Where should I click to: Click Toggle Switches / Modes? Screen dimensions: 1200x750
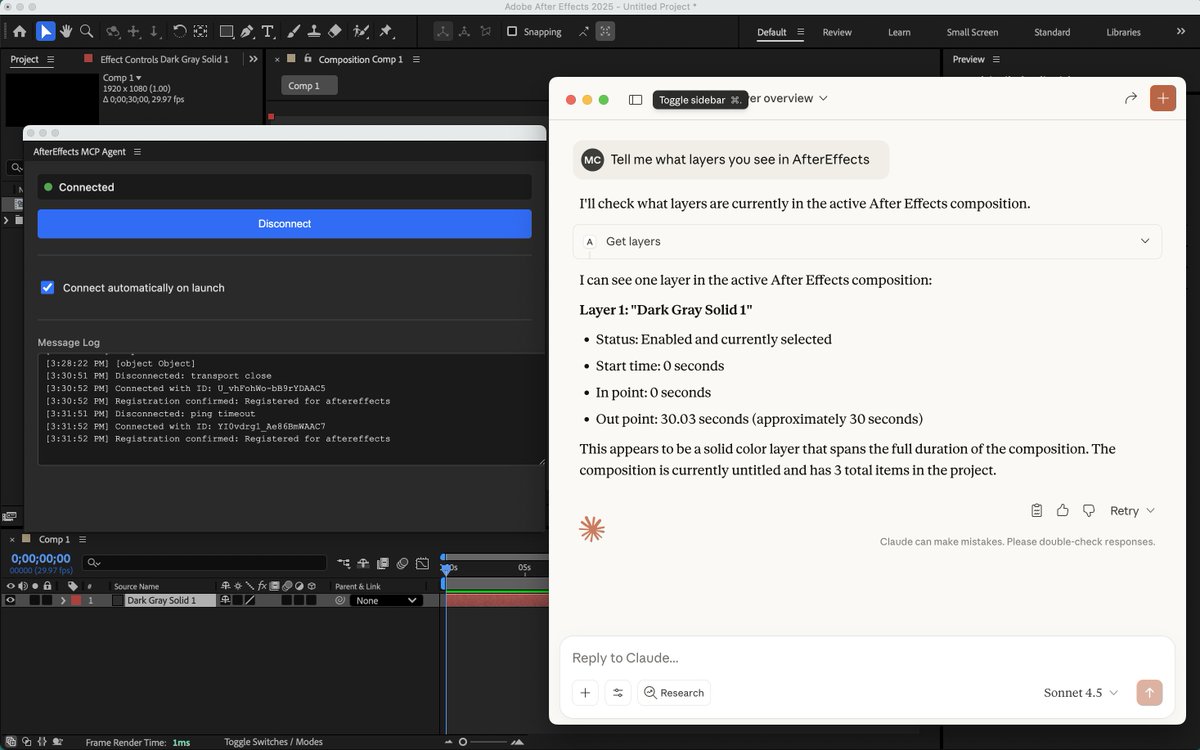point(273,742)
